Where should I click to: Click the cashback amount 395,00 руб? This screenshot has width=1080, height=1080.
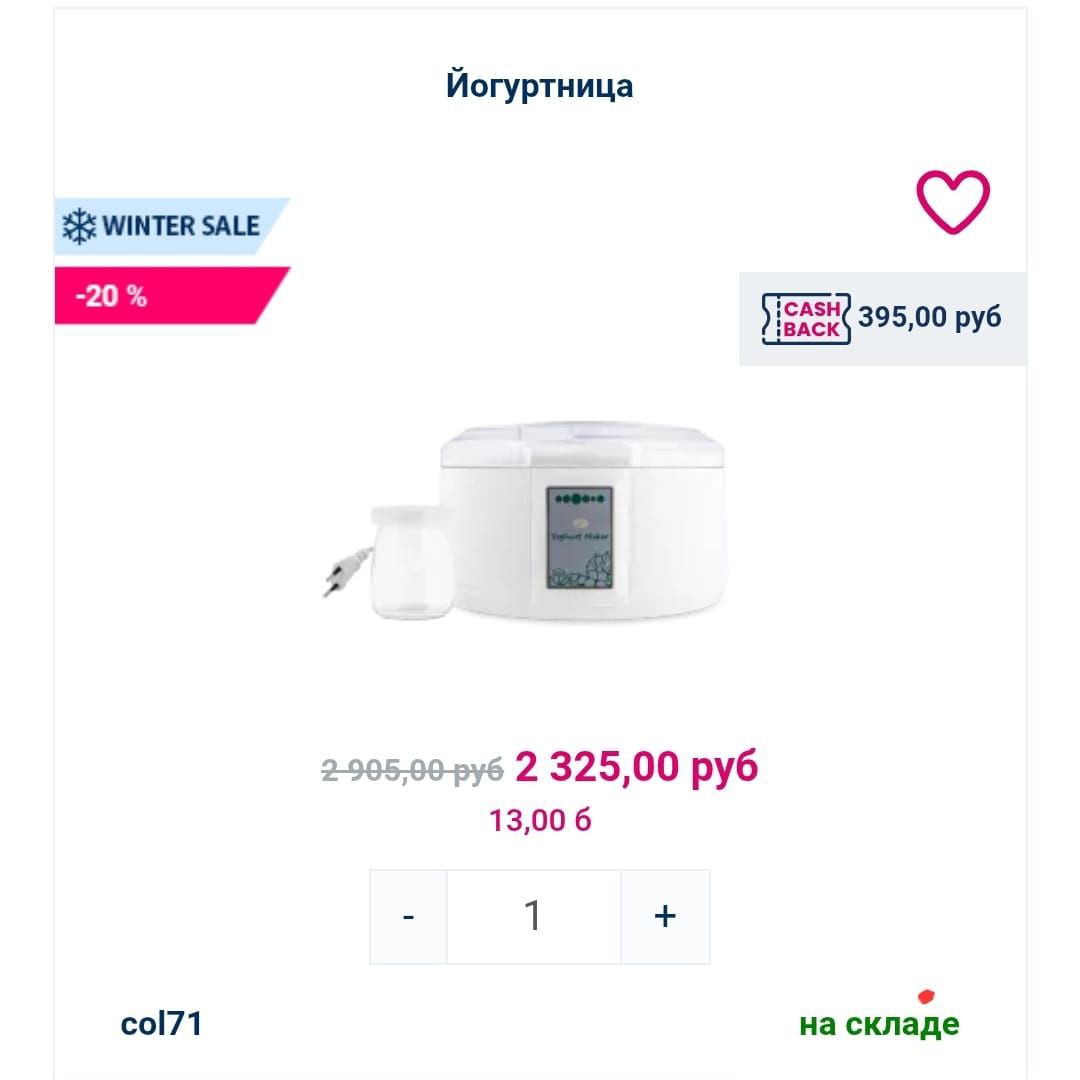929,317
